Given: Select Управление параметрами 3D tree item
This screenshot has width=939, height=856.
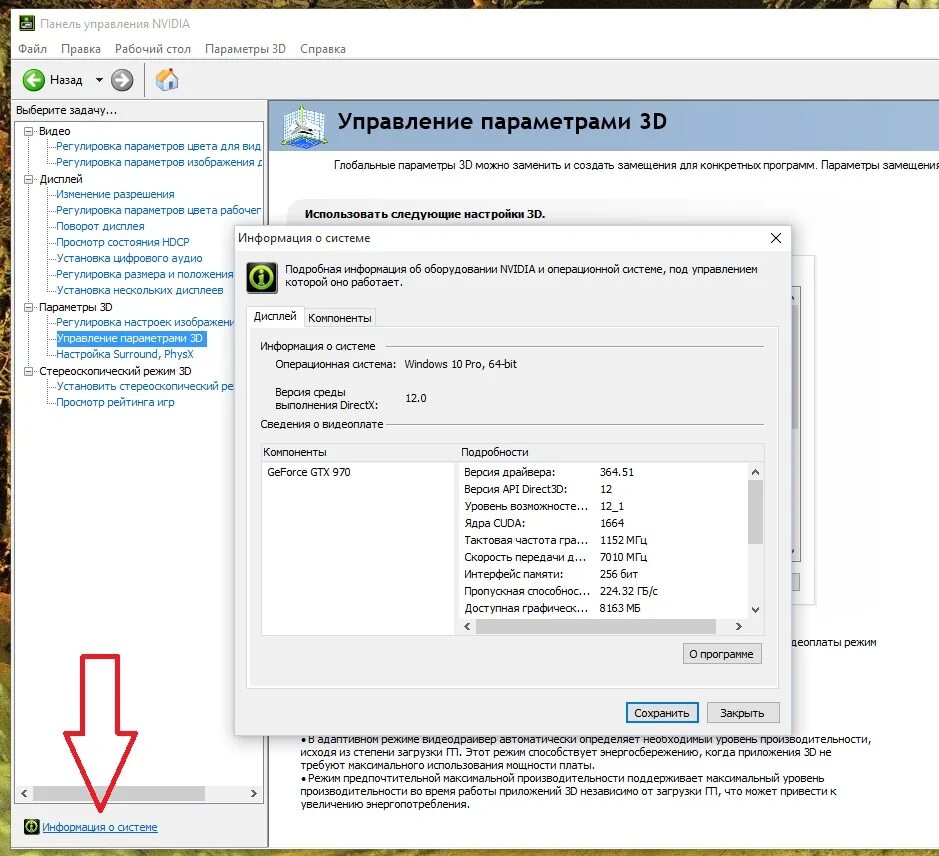Looking at the screenshot, I should [131, 338].
